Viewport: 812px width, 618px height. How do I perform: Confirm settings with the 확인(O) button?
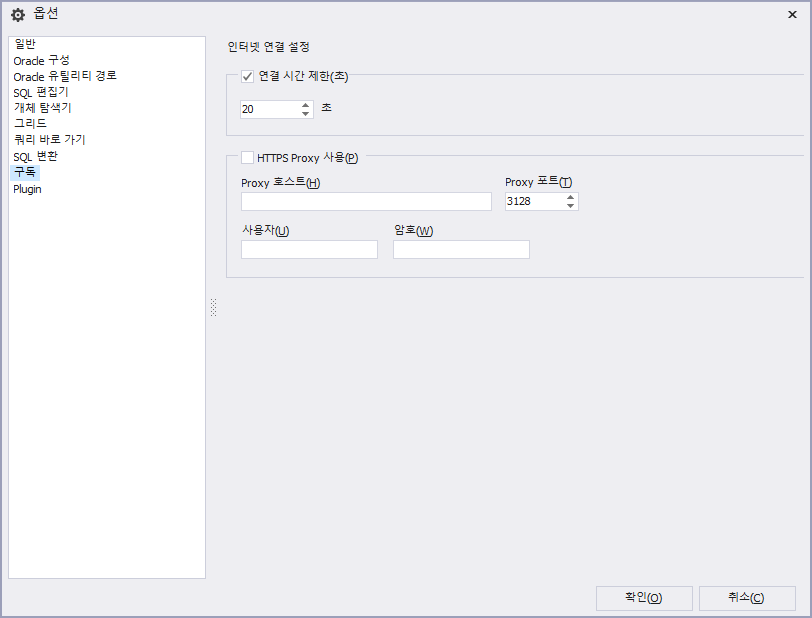644,598
